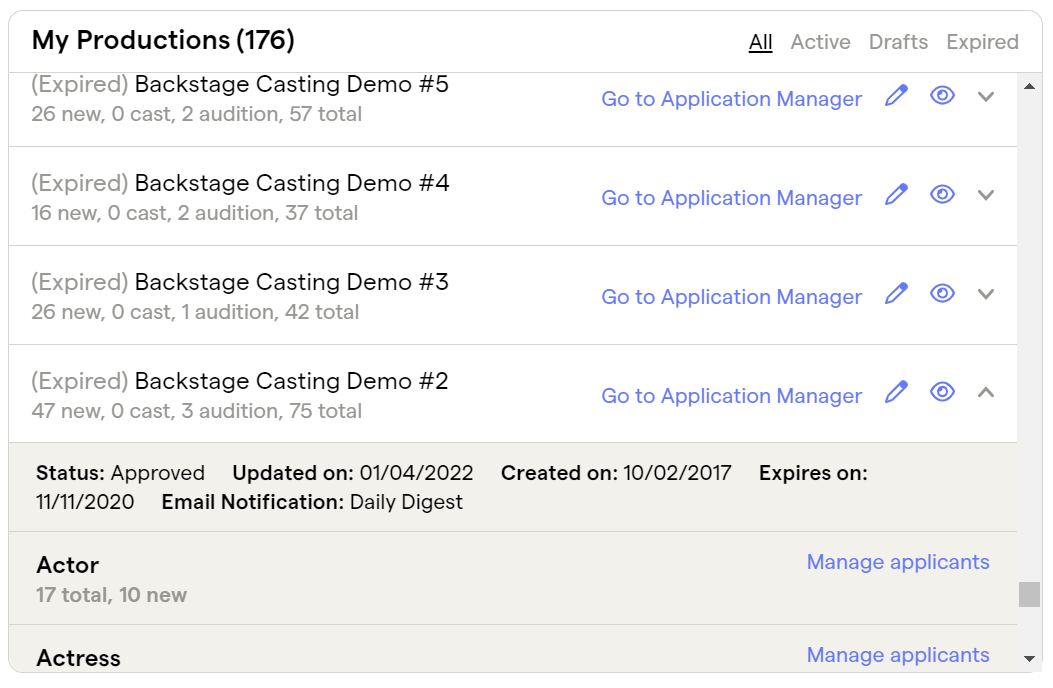Toggle the eye icon on Backstage Casting Demo #4
1053x688 pixels.
pyautogui.click(x=941, y=194)
